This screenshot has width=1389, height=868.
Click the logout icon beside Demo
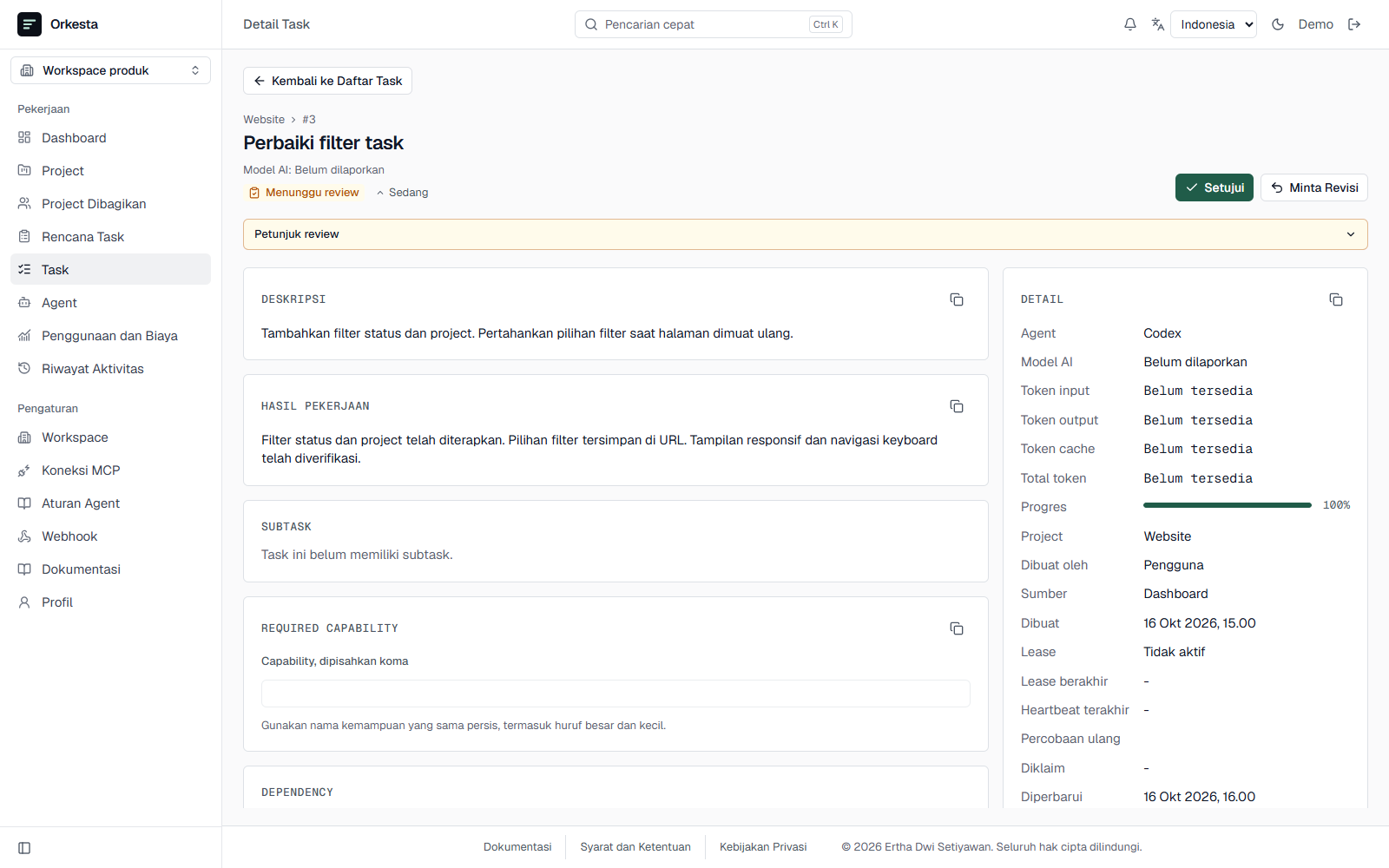[x=1354, y=24]
